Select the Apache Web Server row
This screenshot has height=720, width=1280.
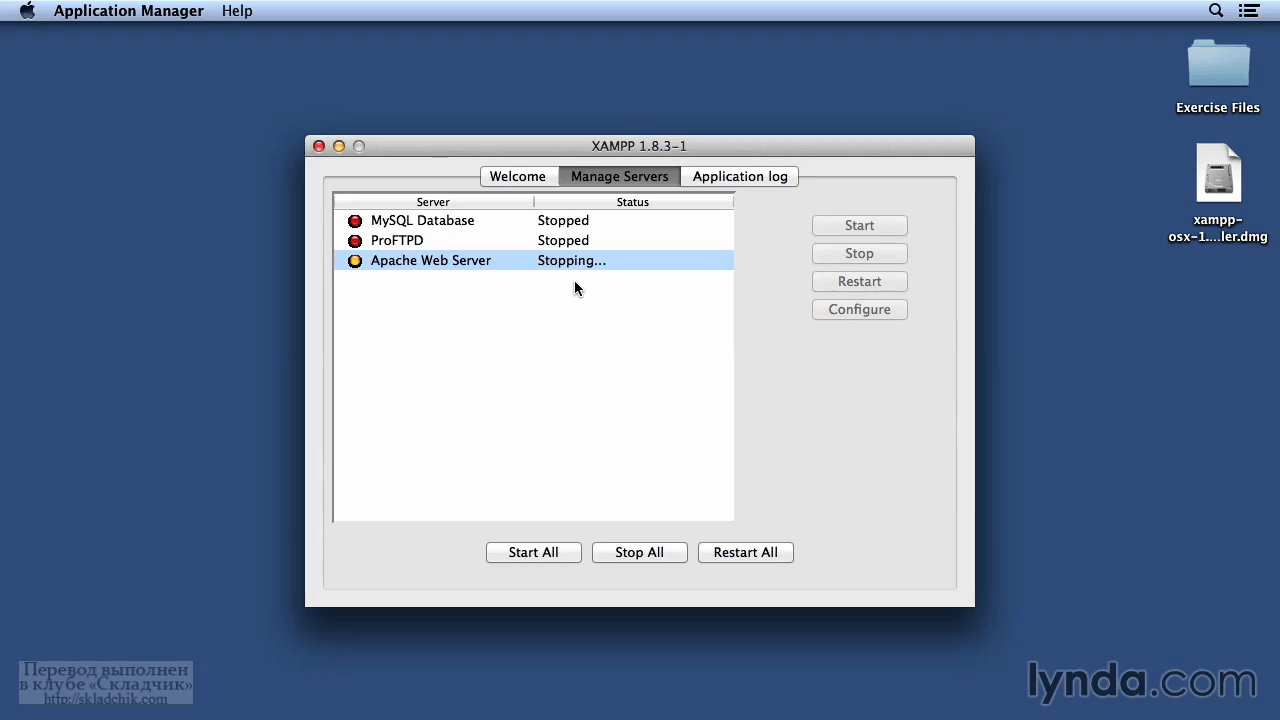point(534,261)
